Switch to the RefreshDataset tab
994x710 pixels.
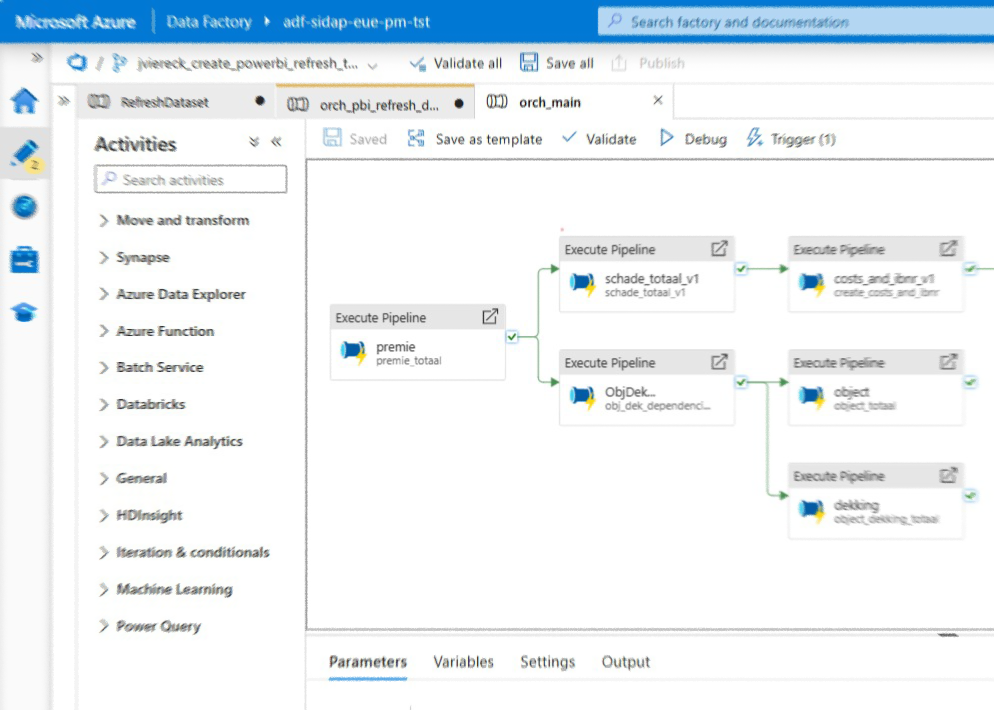coord(165,102)
